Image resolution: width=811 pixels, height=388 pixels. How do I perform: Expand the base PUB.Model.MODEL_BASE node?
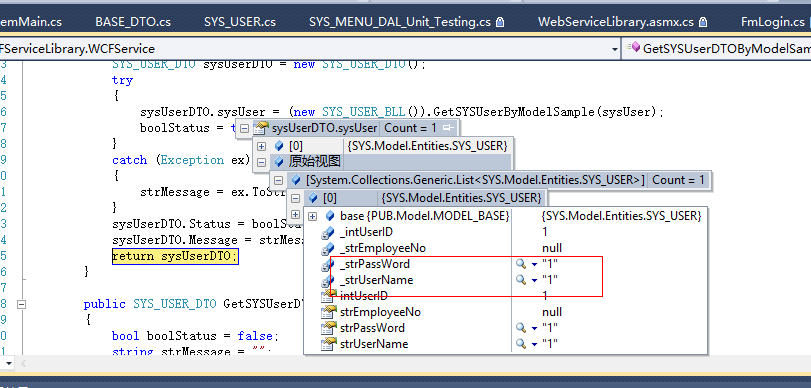312,216
